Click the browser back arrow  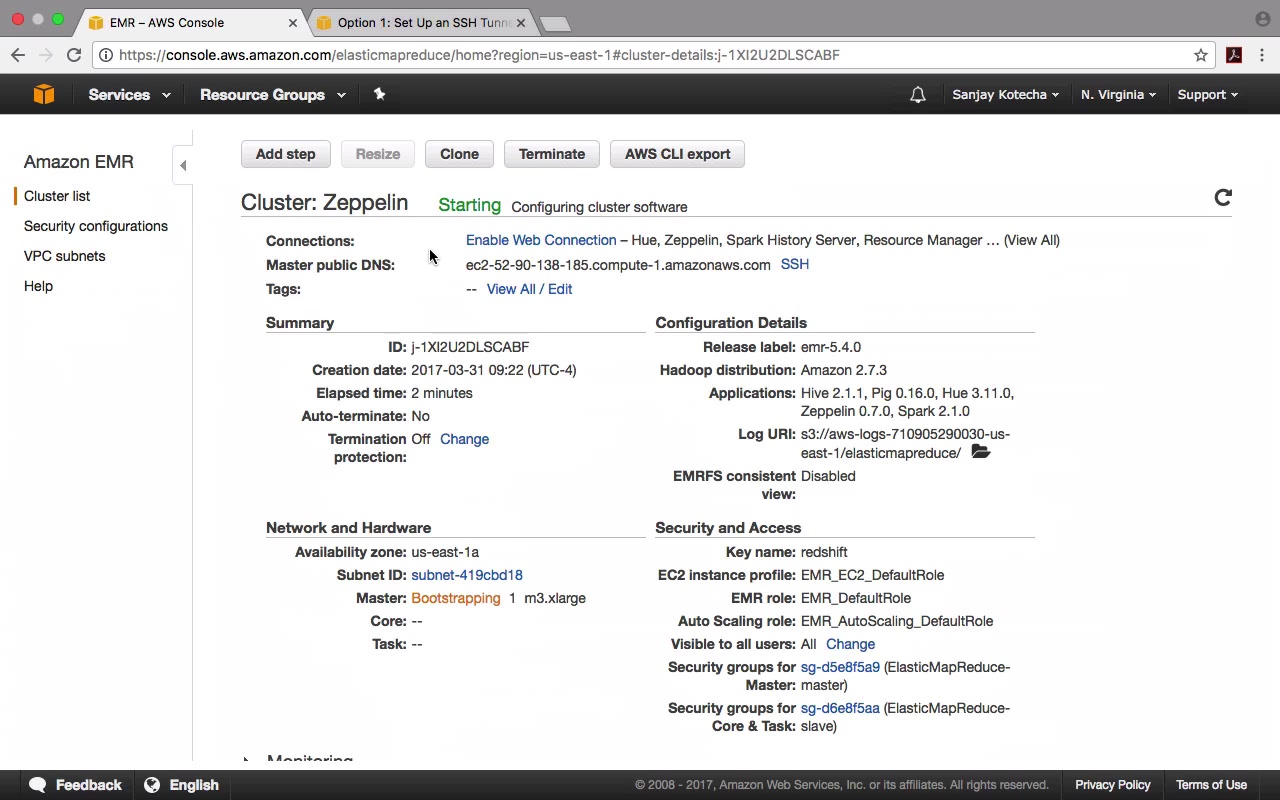coord(18,55)
